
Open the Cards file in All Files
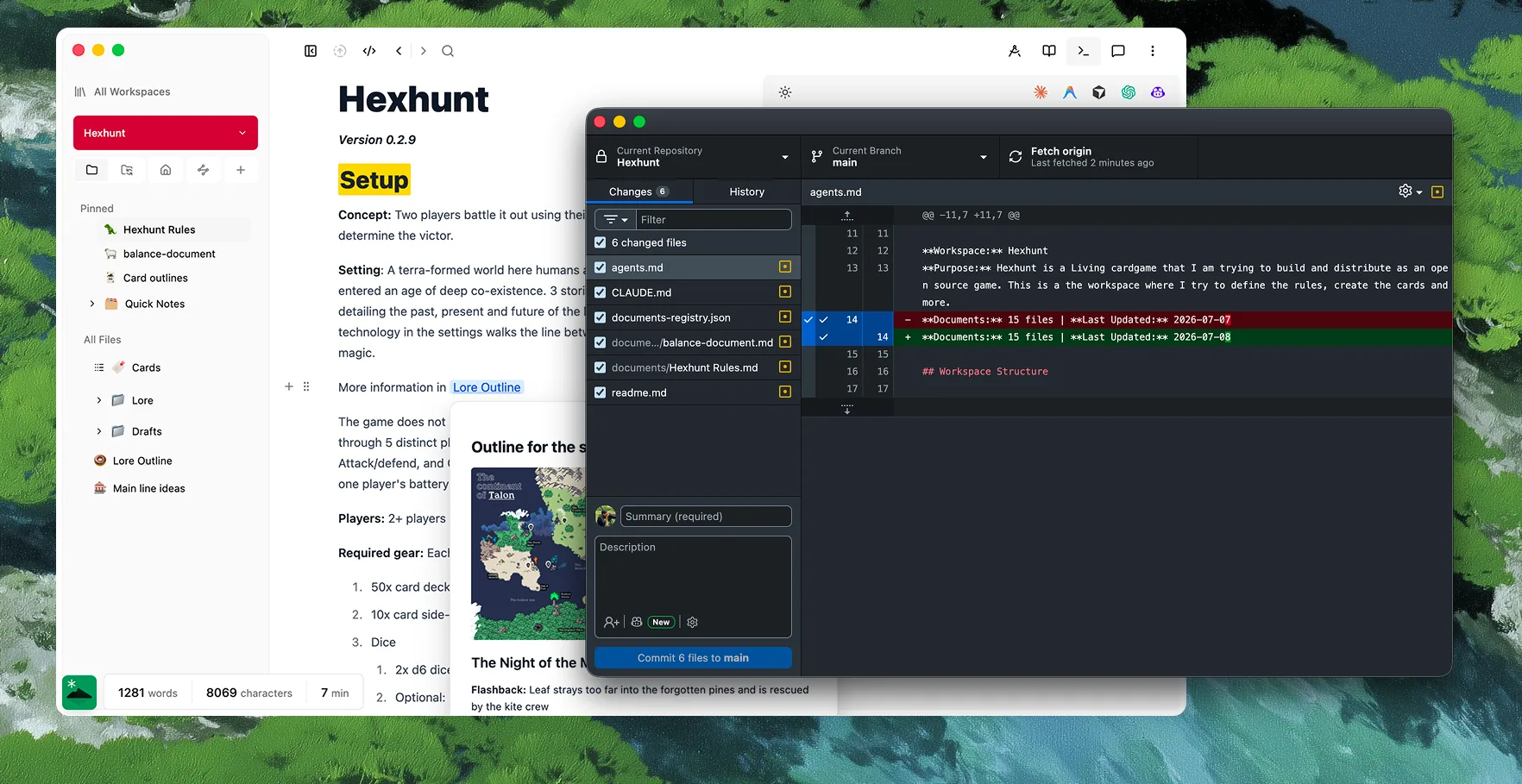tap(146, 367)
